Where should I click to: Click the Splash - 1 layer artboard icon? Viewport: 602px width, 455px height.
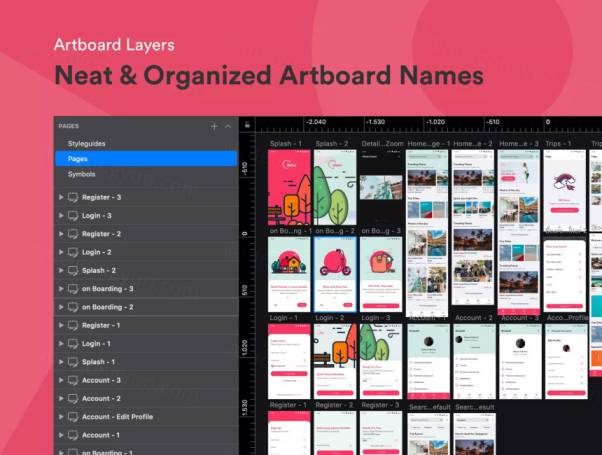tap(72, 362)
